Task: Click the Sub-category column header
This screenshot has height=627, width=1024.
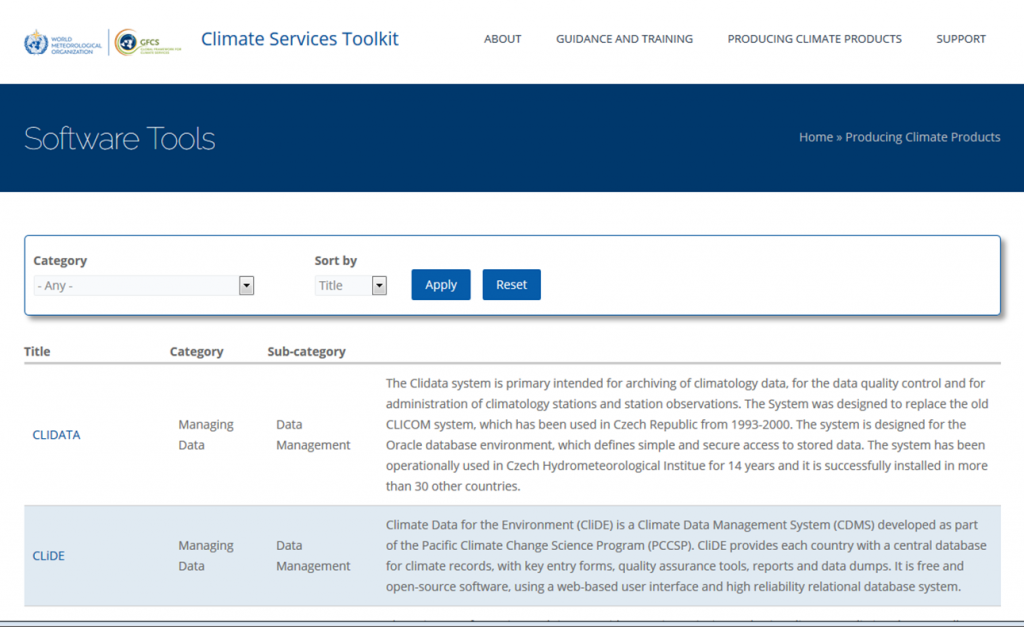Action: [306, 351]
